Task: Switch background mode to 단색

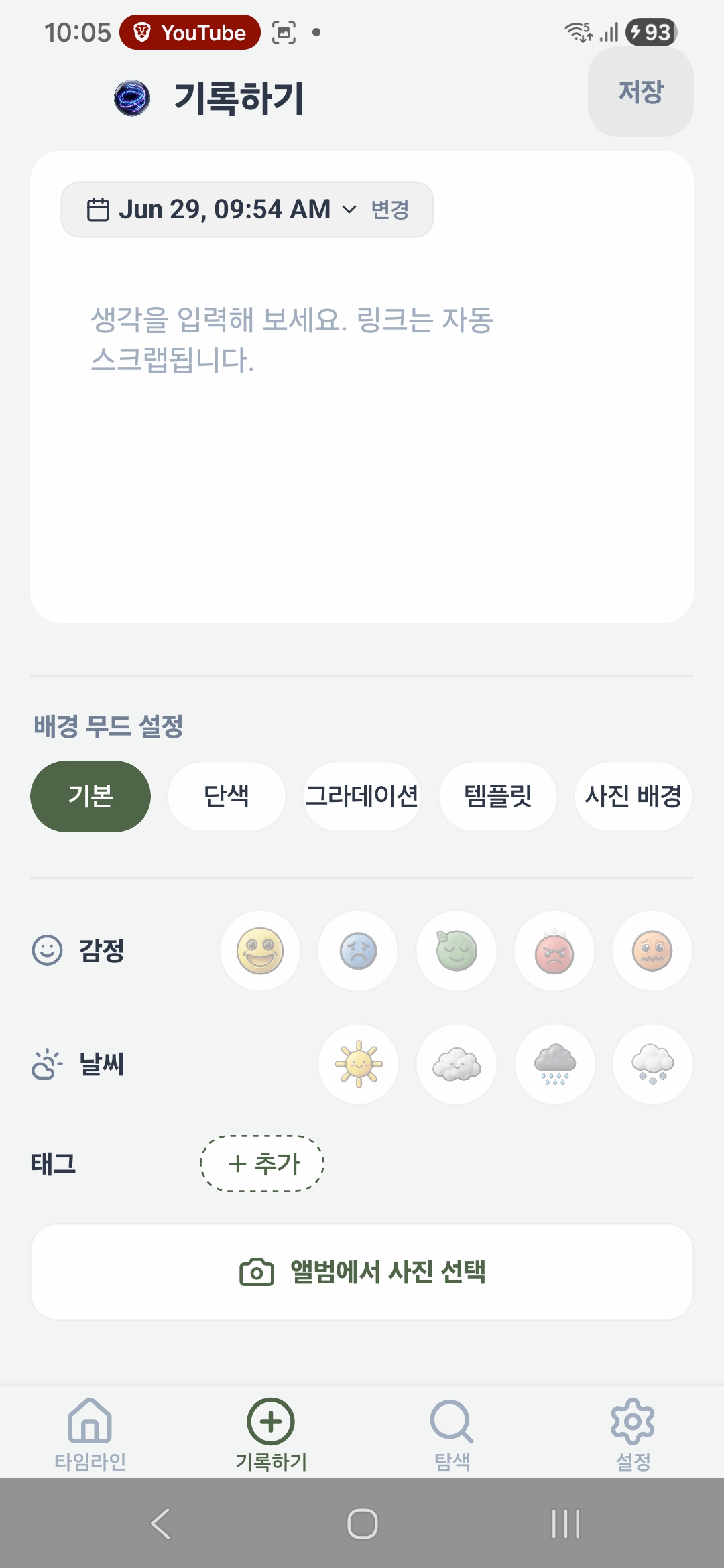Action: 227,796
